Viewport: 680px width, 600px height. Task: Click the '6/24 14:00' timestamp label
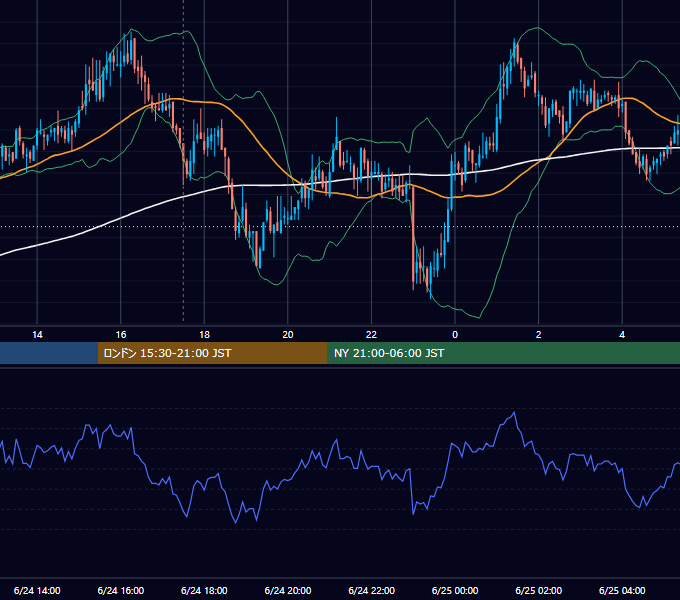tap(37, 590)
